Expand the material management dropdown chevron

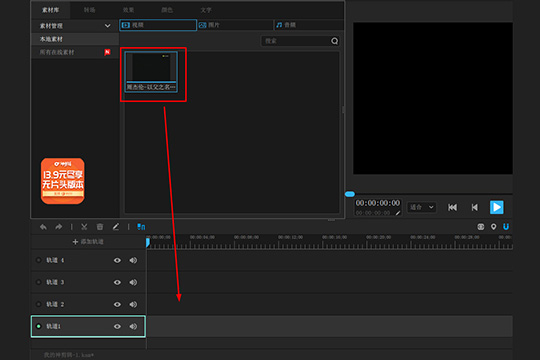[107, 26]
